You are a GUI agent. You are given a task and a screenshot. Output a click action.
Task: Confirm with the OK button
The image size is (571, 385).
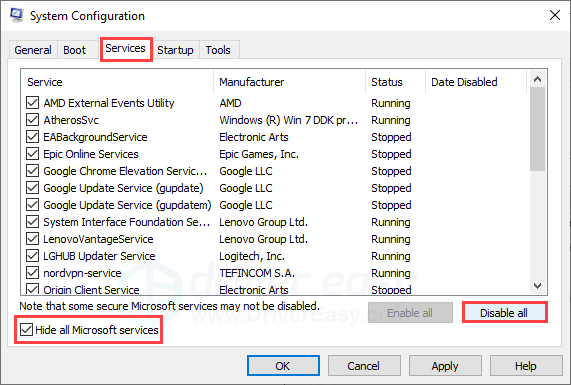[x=283, y=366]
